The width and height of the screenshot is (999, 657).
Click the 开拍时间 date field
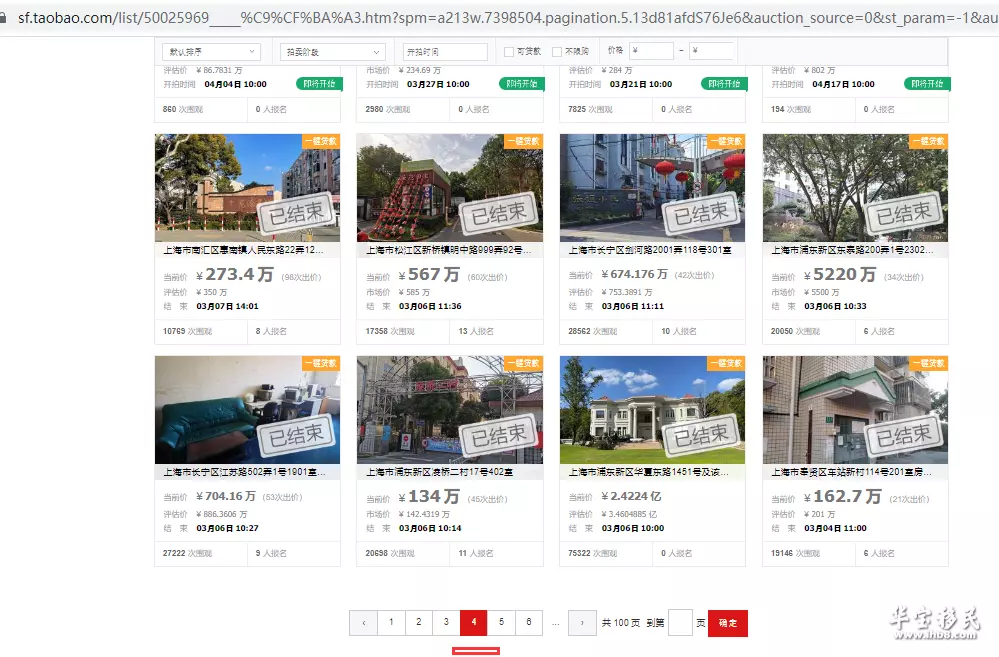[x=445, y=52]
